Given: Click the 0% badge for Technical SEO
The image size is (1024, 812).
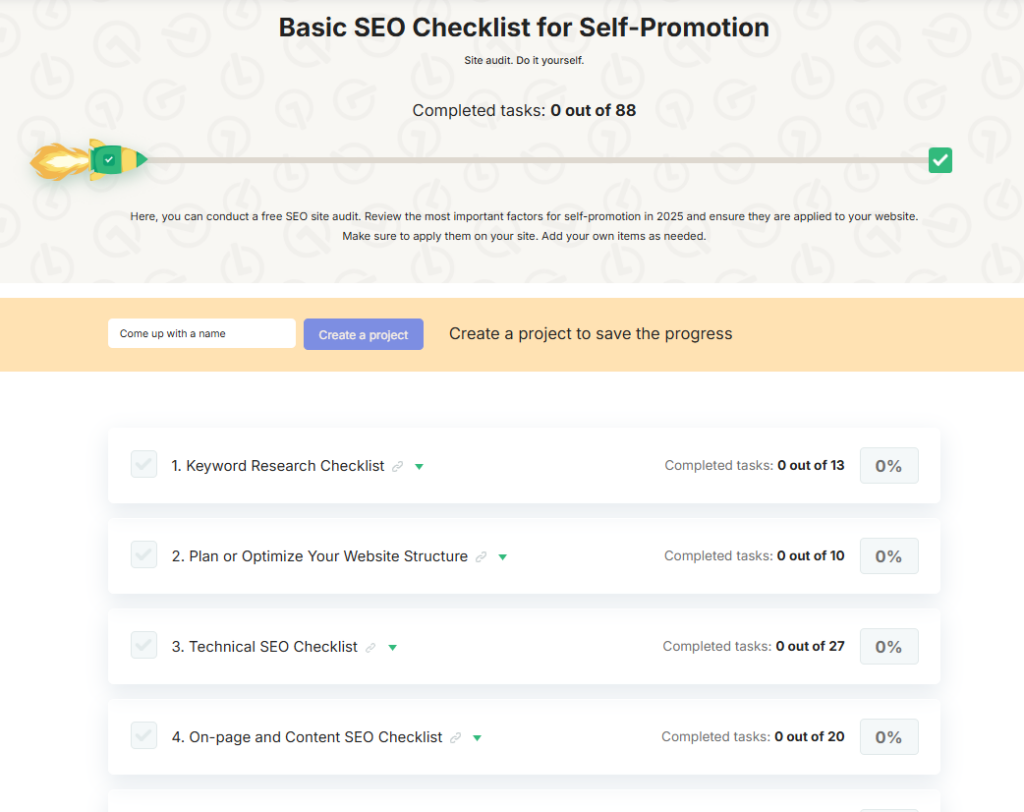Looking at the screenshot, I should [x=888, y=647].
